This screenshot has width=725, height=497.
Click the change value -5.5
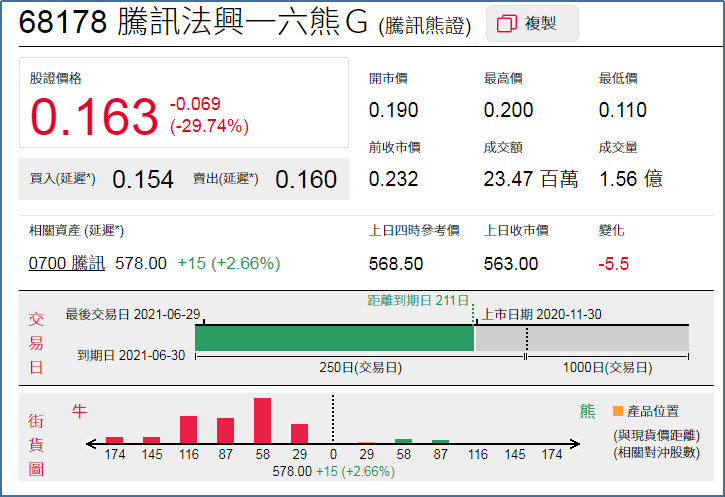[614, 264]
